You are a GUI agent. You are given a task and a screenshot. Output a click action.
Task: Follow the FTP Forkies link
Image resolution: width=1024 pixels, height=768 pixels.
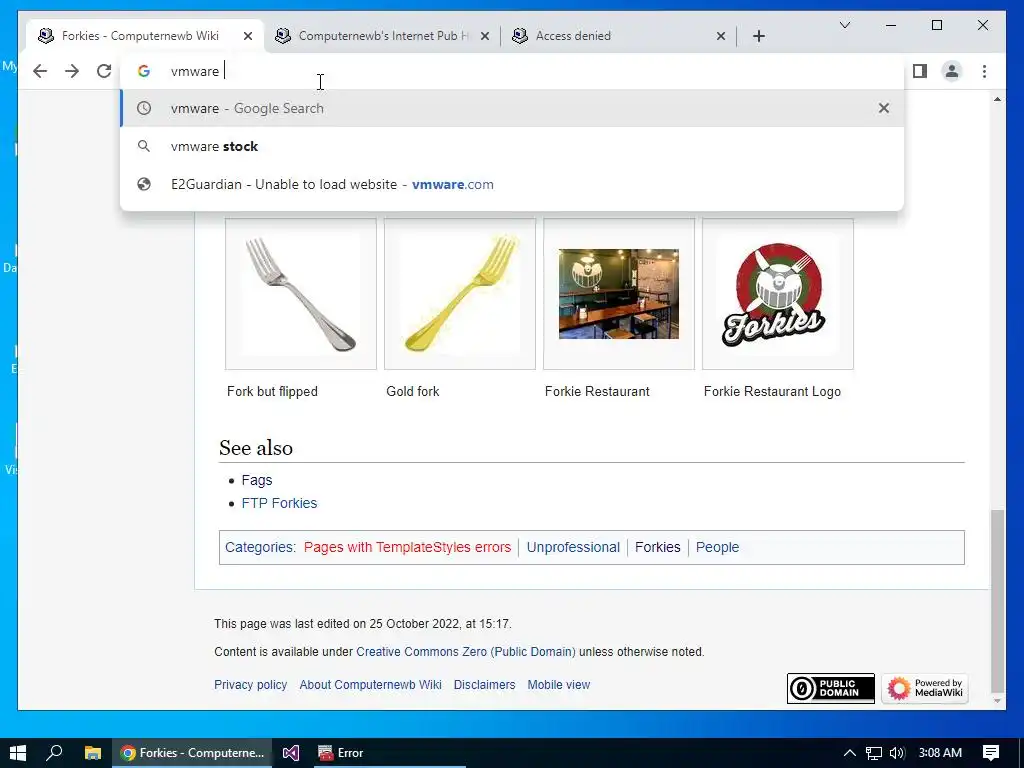(x=279, y=503)
